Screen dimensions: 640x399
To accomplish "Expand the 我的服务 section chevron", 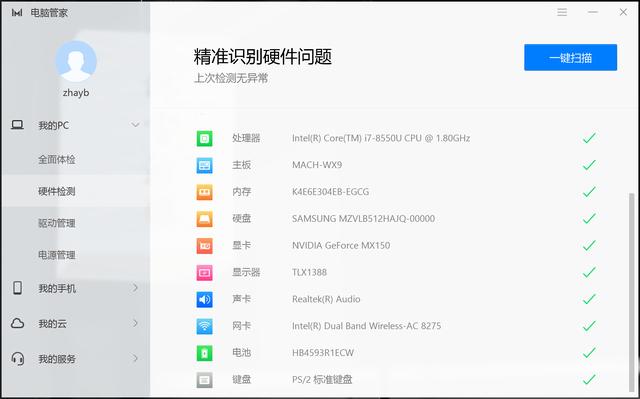I will pyautogui.click(x=136, y=359).
